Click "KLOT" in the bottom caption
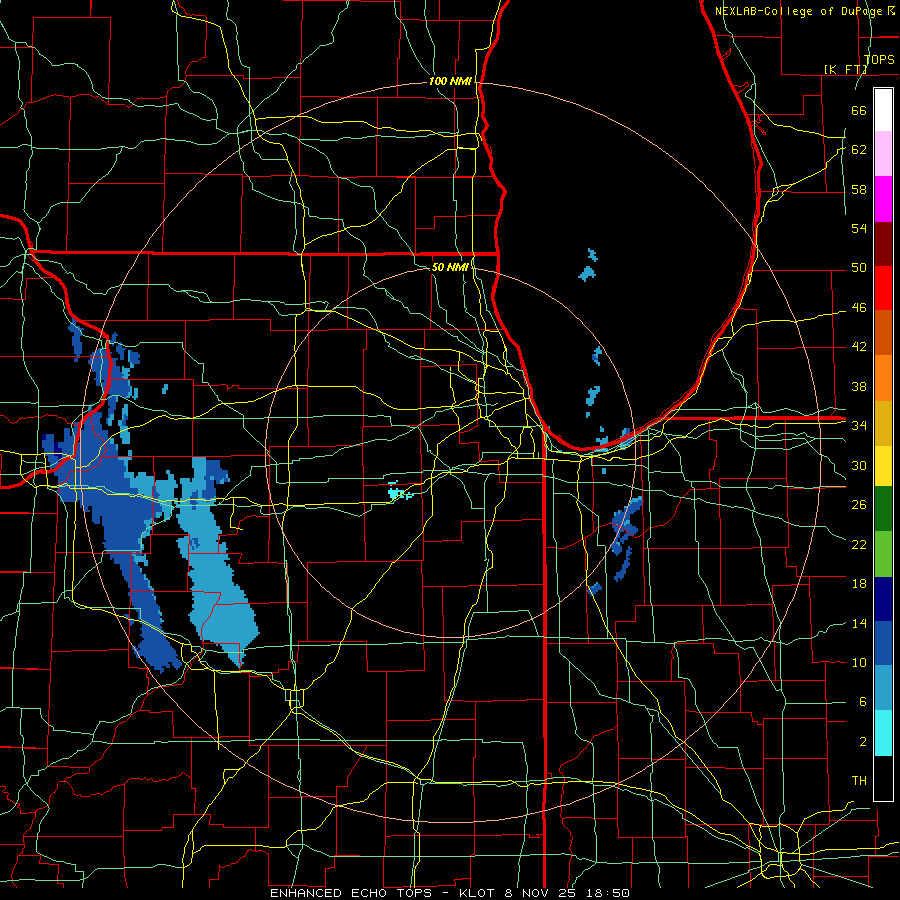900x900 pixels. tap(476, 893)
